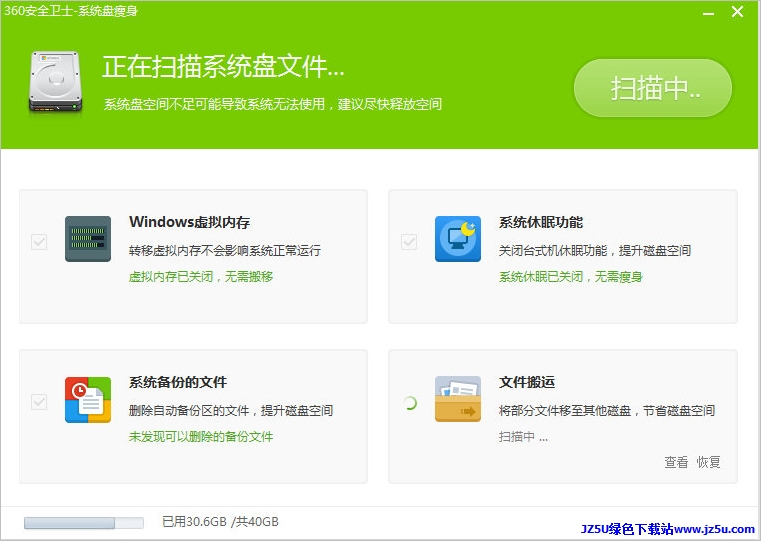
Task: Click the Windows virtual memory icon
Action: point(88,239)
